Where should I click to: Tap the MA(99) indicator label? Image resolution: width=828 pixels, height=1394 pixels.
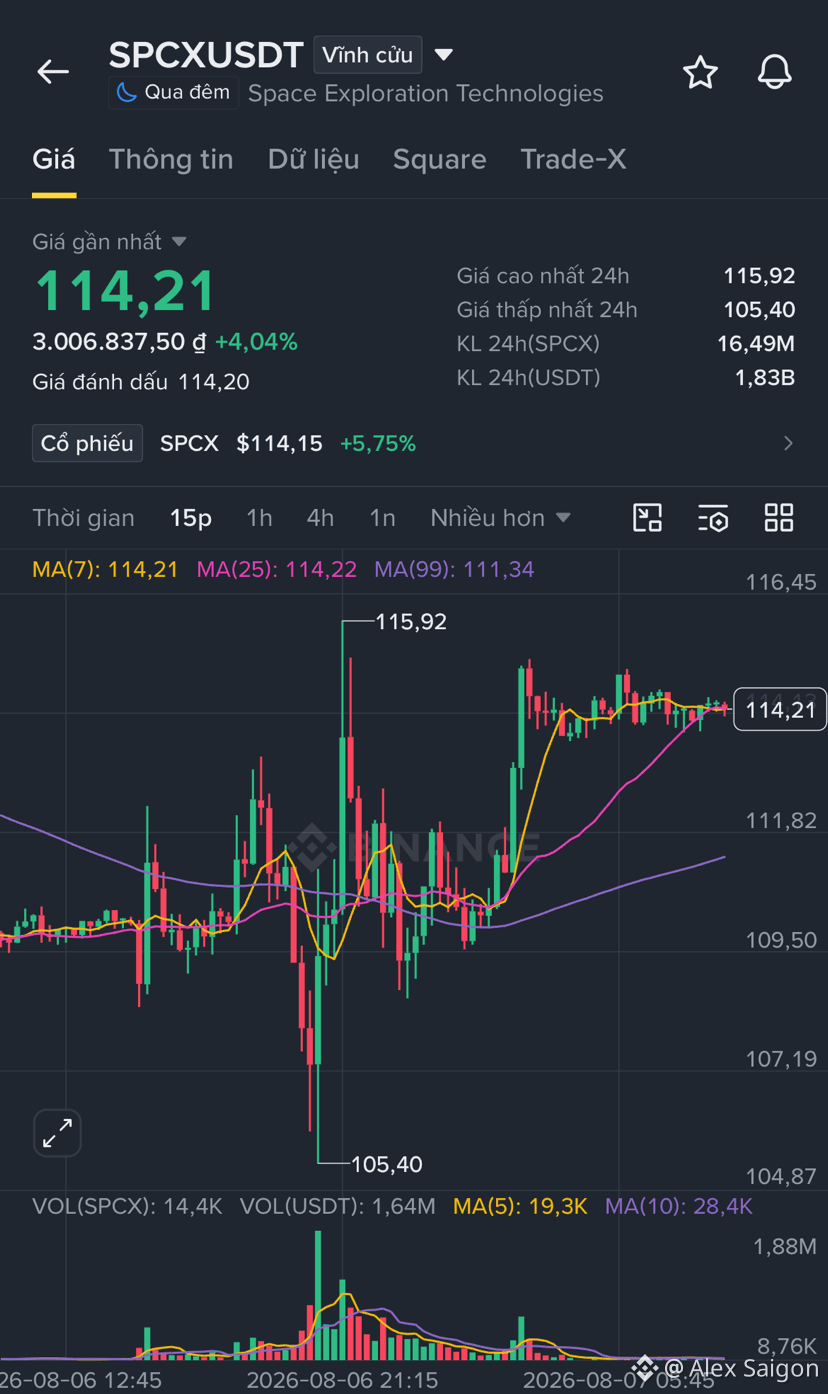coord(454,570)
